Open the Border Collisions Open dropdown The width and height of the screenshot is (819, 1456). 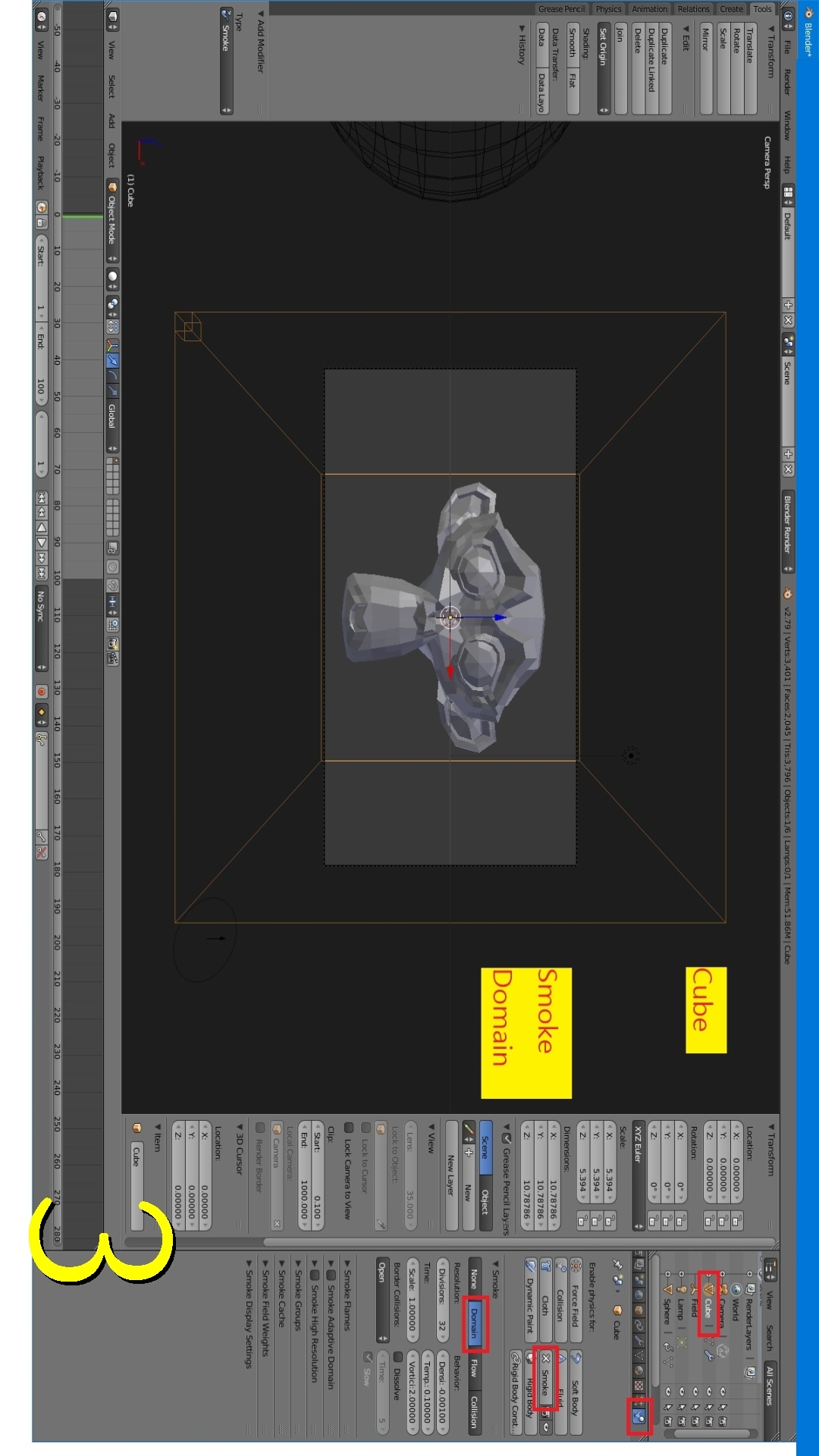(x=383, y=1301)
